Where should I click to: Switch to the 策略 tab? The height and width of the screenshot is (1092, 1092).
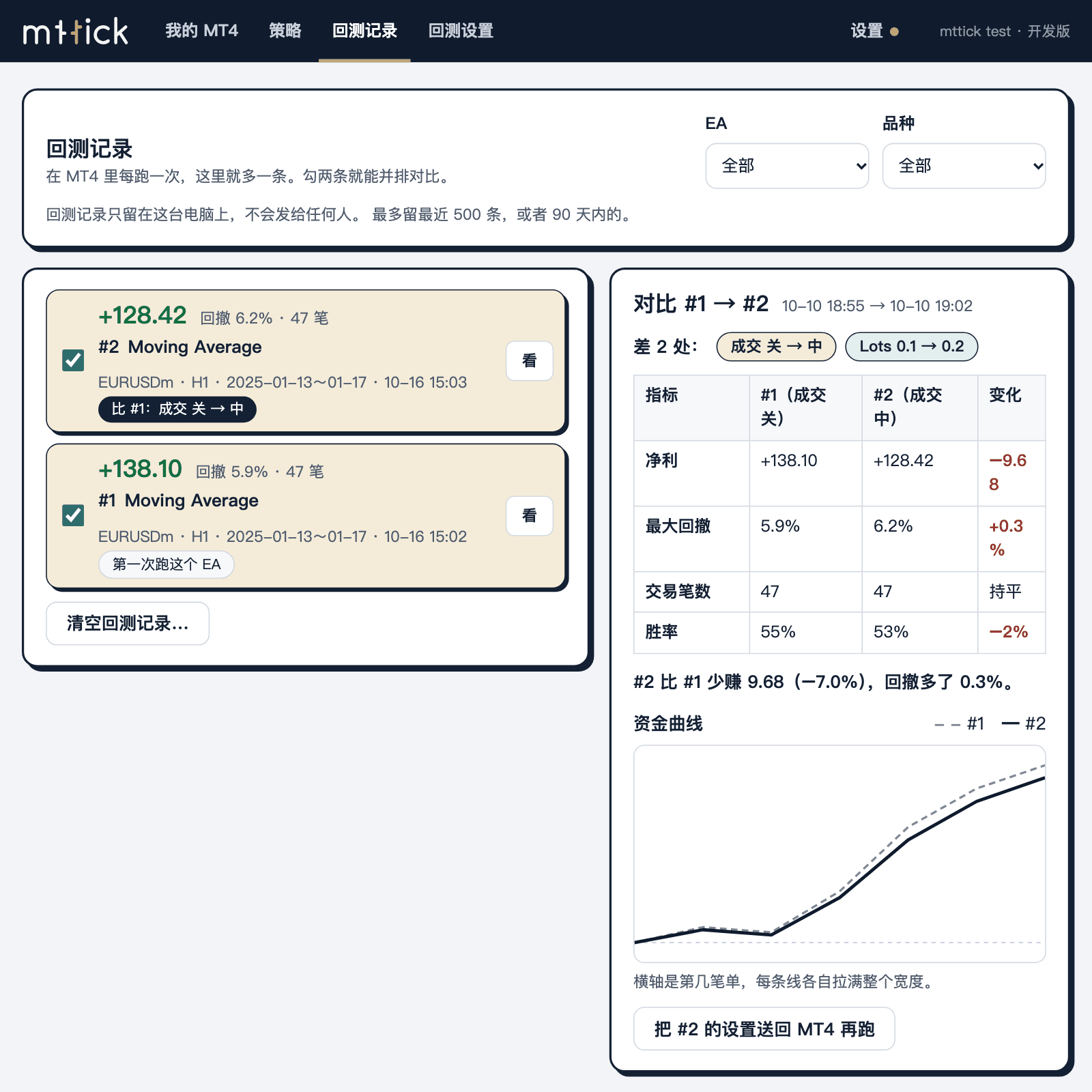[x=285, y=31]
